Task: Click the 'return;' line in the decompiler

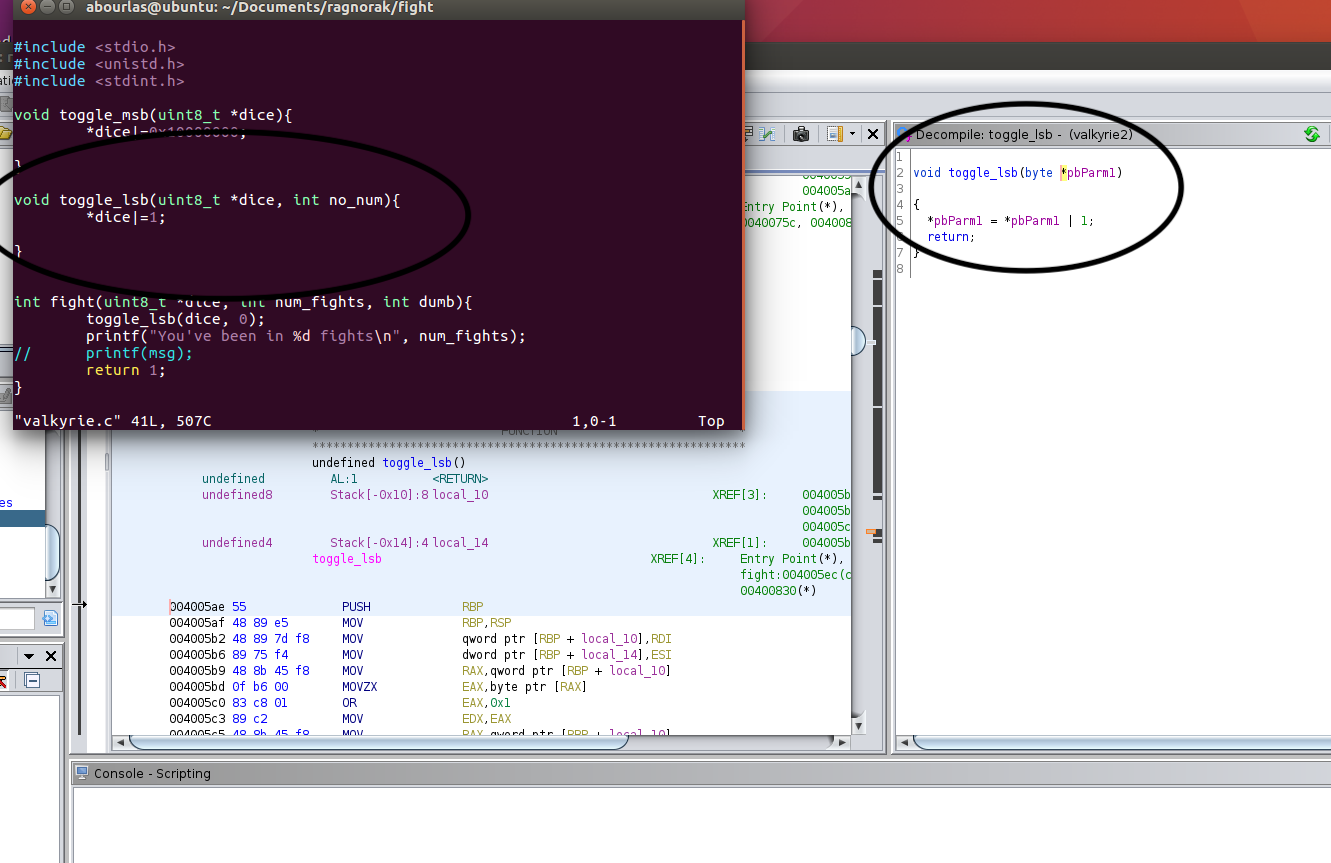Action: point(950,237)
